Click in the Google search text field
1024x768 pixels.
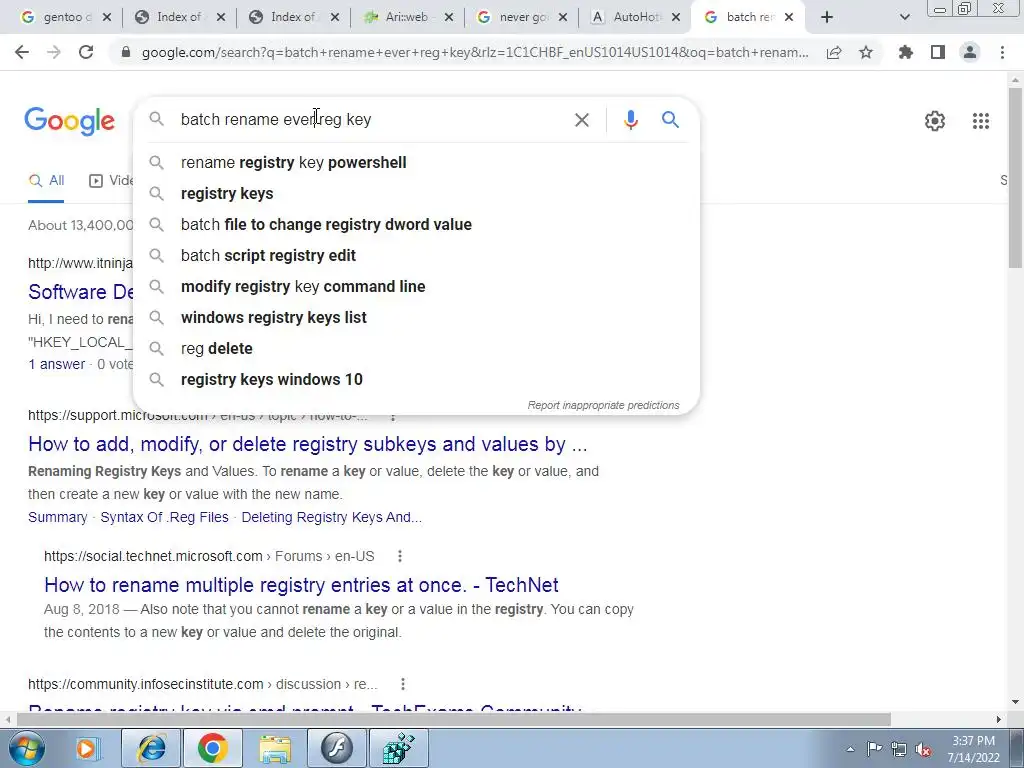(369, 120)
